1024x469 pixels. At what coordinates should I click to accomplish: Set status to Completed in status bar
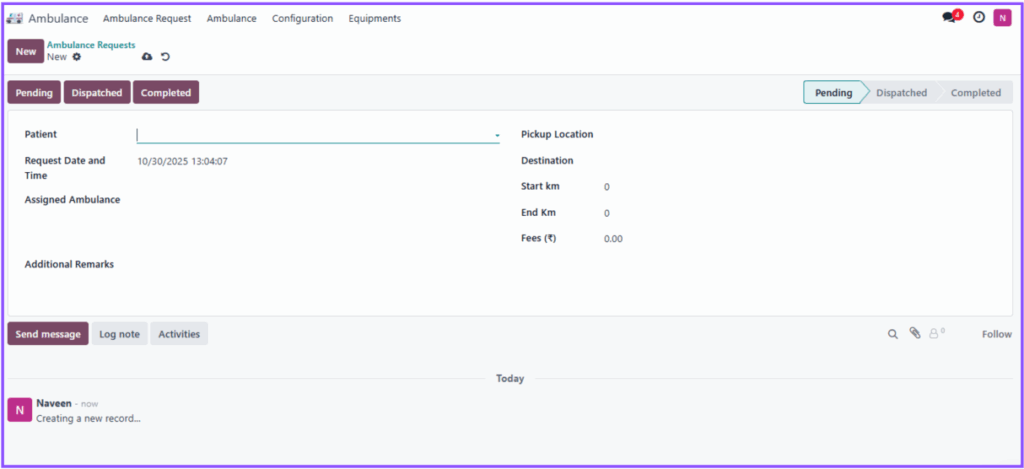[975, 93]
